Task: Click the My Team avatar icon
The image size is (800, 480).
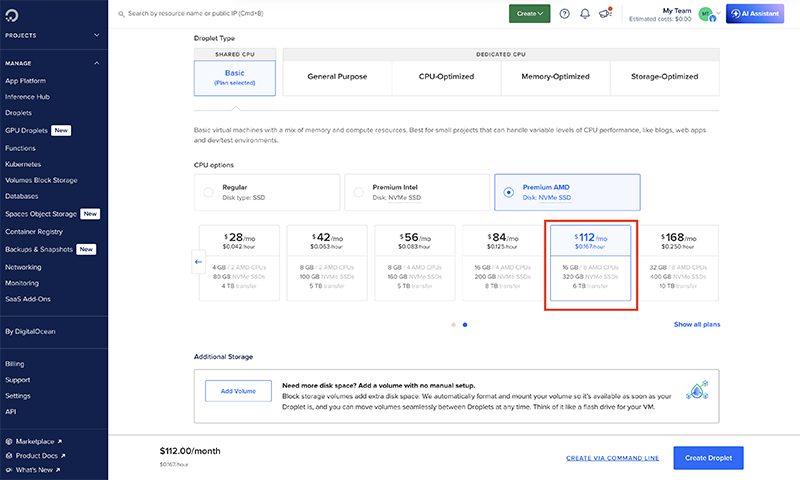Action: (x=706, y=14)
